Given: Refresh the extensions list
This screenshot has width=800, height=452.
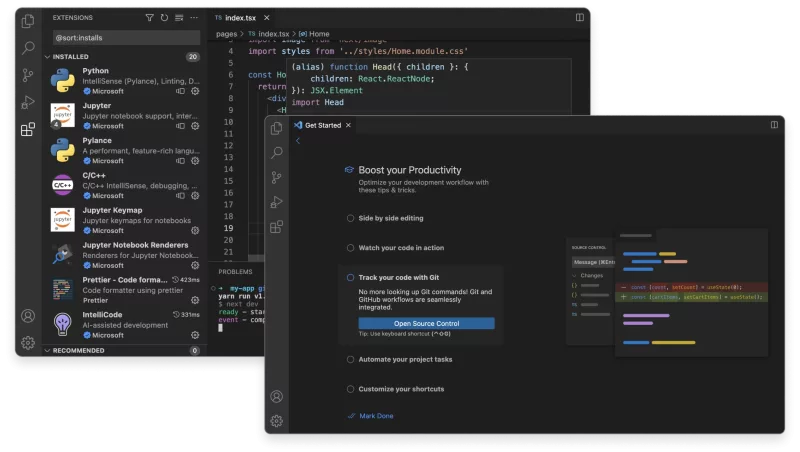Looking at the screenshot, I should coord(164,18).
